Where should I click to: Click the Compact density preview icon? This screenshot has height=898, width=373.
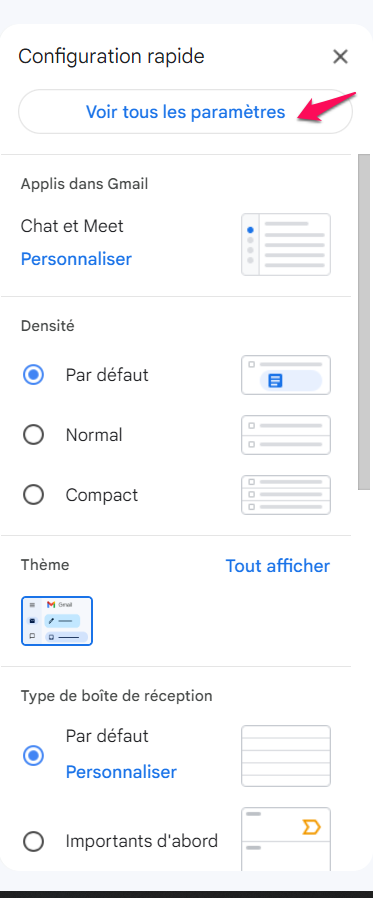coord(286,495)
